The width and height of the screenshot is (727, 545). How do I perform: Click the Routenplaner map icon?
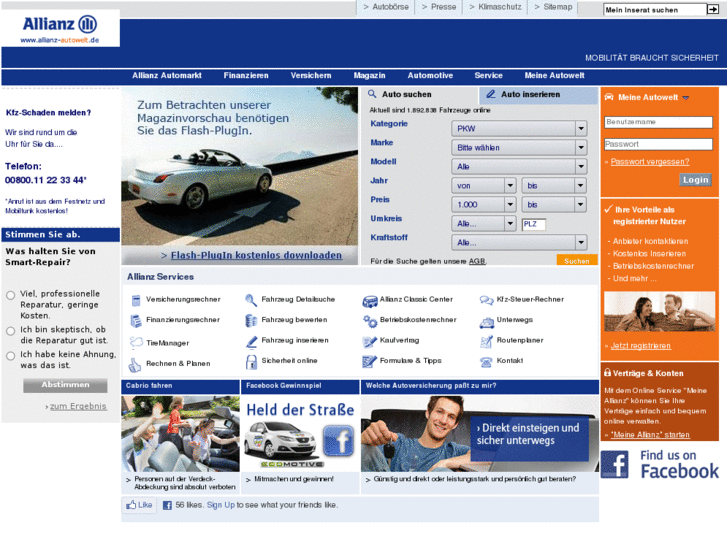pyautogui.click(x=486, y=342)
